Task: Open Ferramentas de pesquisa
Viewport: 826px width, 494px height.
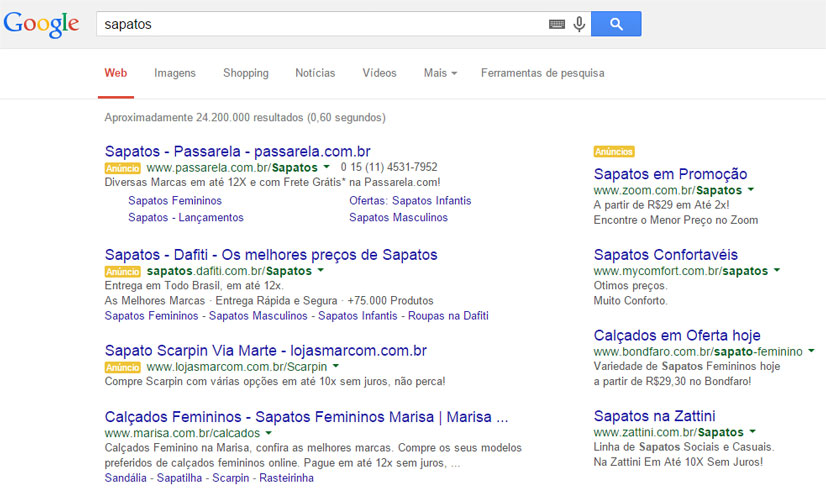Action: [x=543, y=73]
